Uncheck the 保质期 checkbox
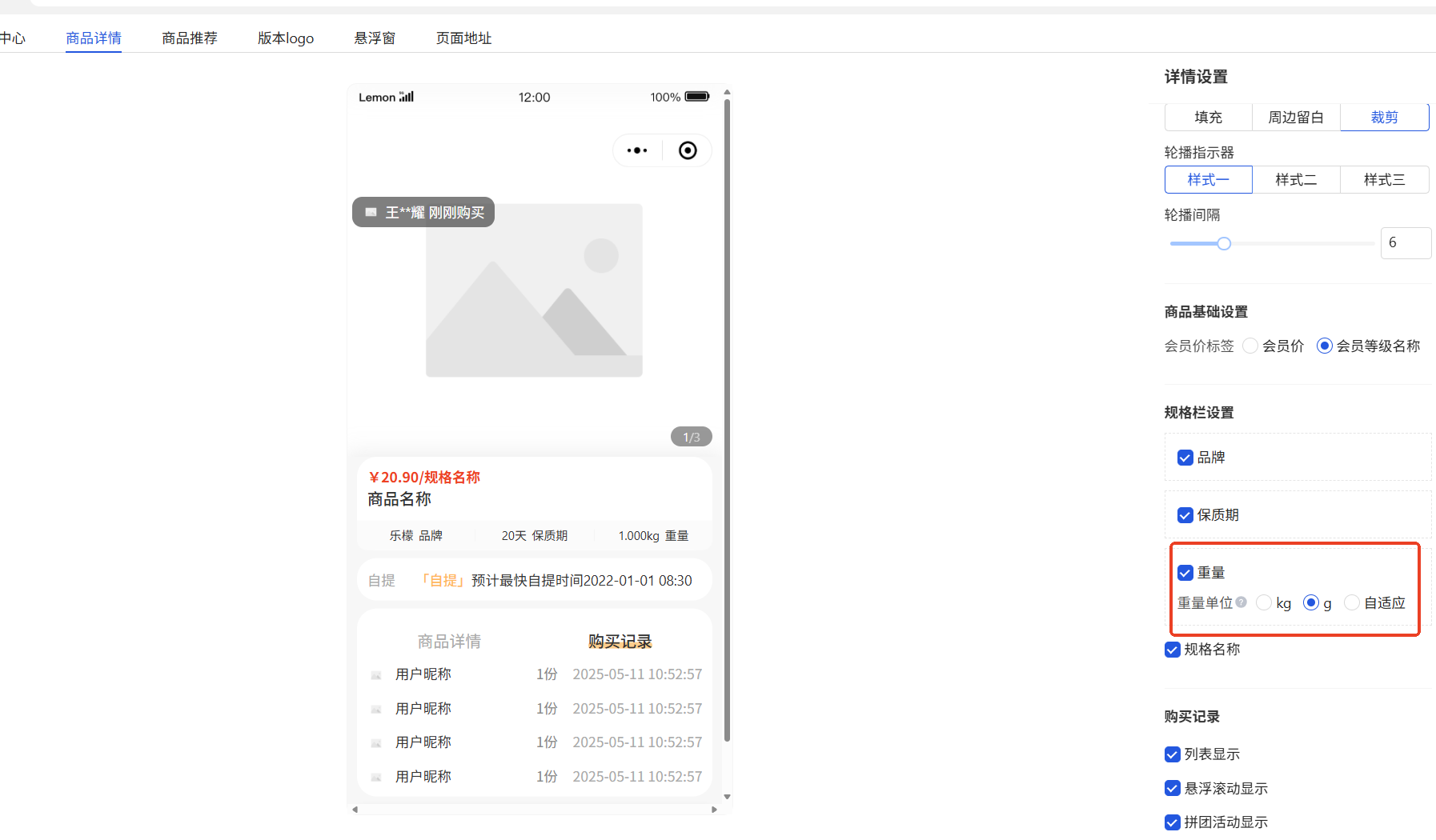Image resolution: width=1436 pixels, height=840 pixels. point(1185,515)
